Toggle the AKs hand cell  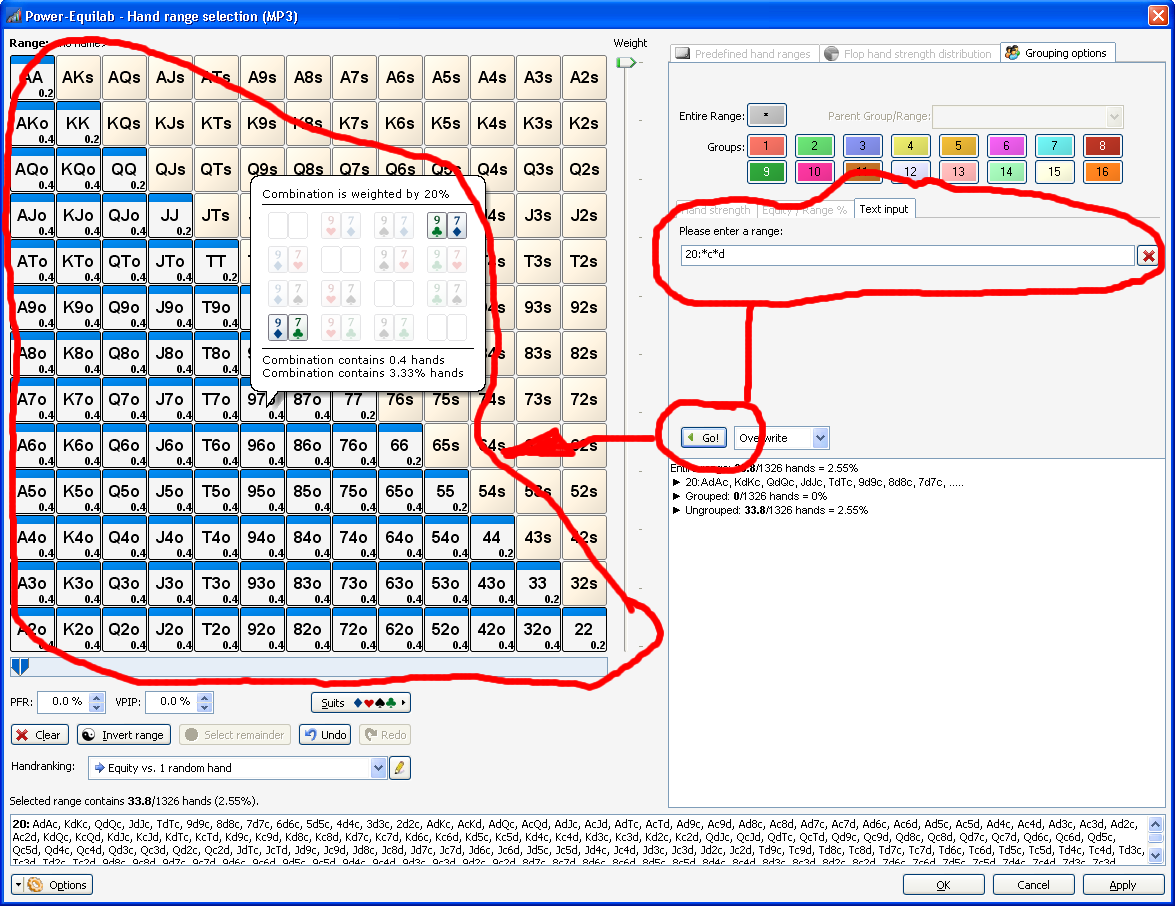pyautogui.click(x=78, y=78)
